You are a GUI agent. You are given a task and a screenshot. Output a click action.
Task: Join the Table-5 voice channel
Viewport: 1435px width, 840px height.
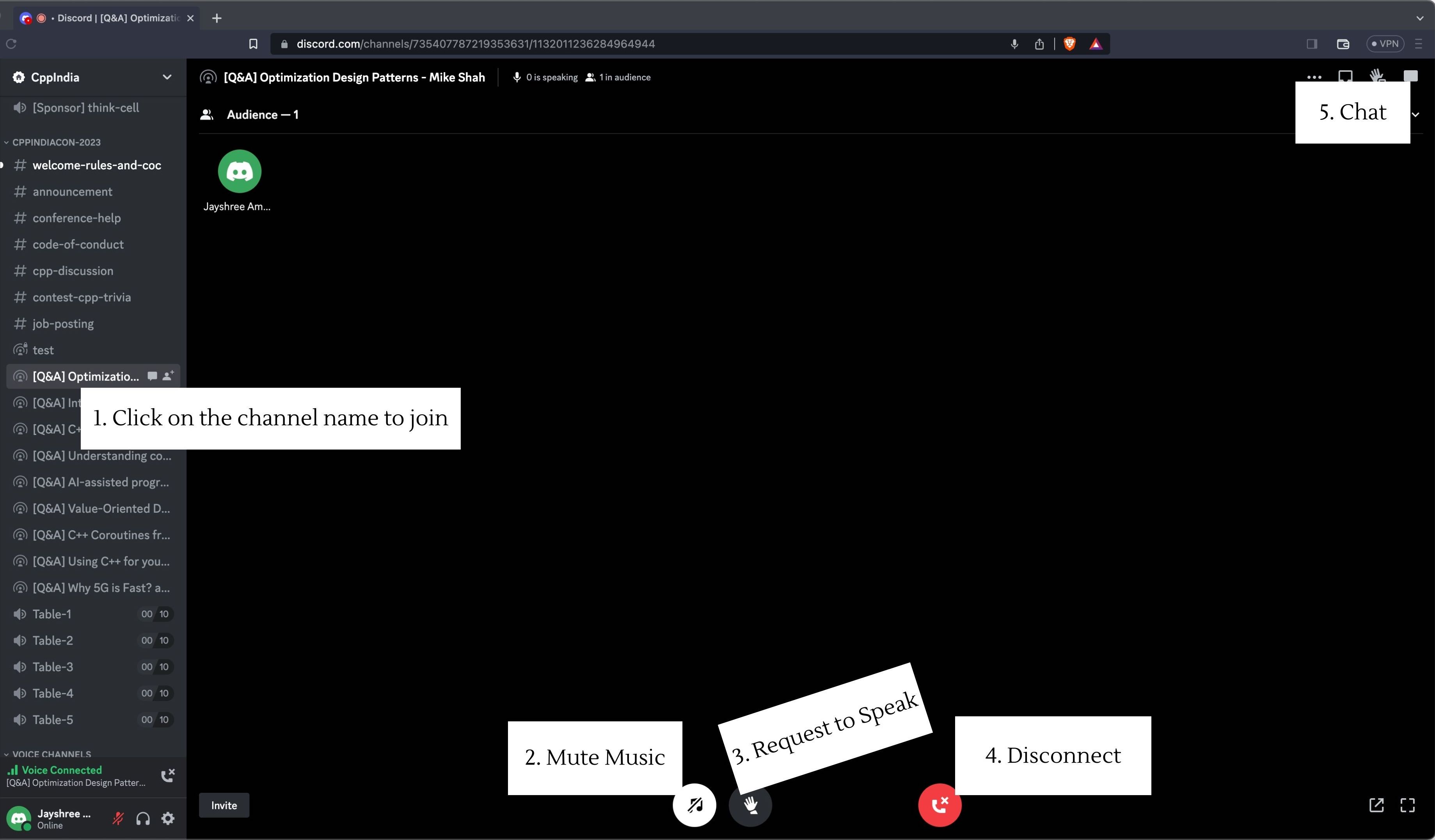pos(93,719)
